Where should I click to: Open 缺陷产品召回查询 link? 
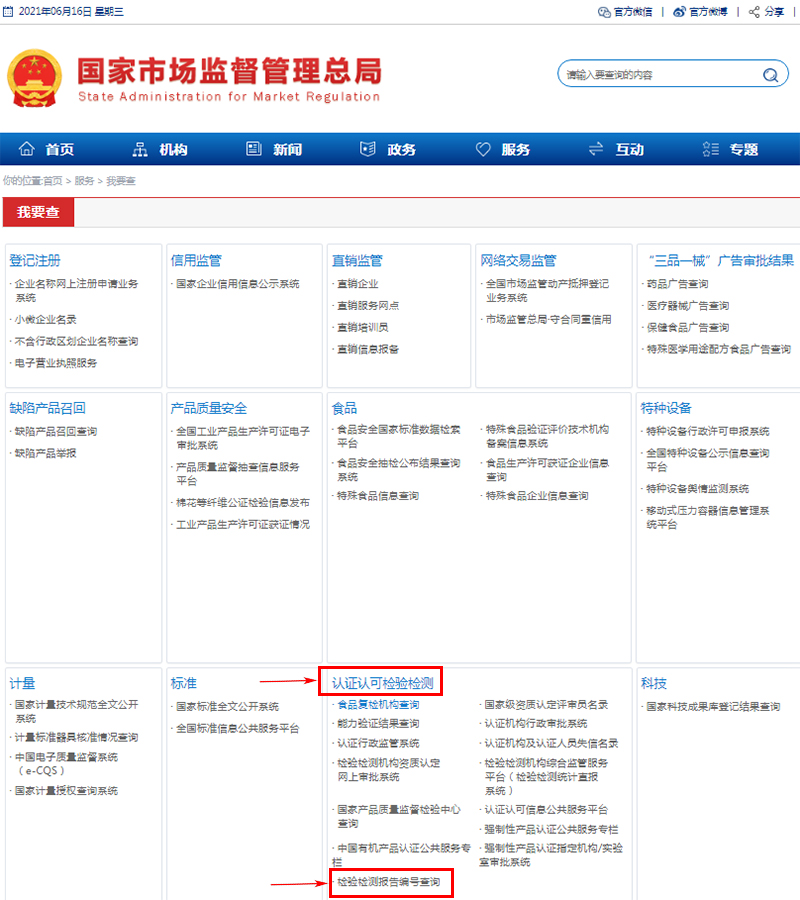[56, 431]
